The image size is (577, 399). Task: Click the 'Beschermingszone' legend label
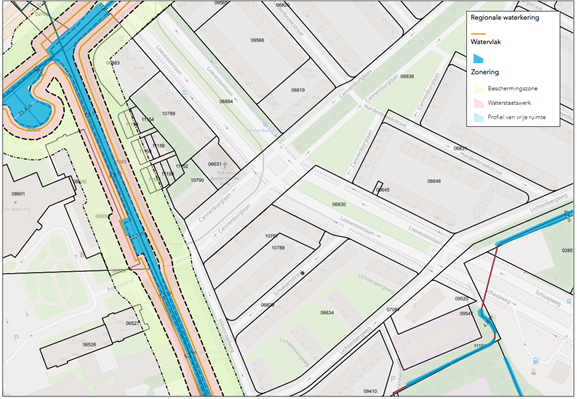pos(513,89)
